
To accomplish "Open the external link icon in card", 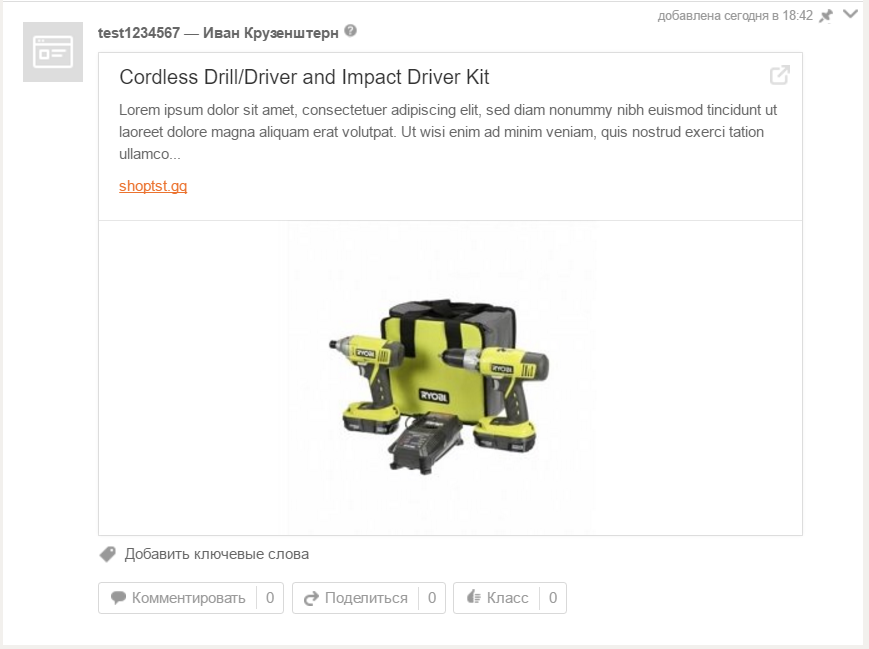I will click(x=780, y=75).
